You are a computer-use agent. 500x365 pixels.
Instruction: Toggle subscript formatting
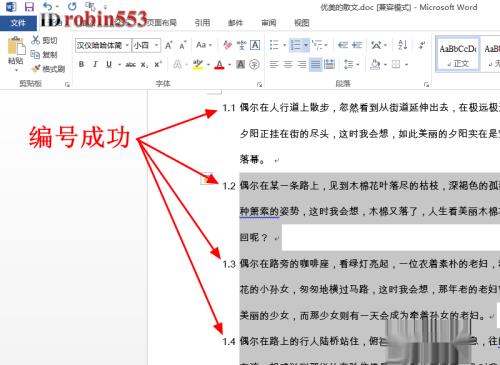[x=144, y=65]
